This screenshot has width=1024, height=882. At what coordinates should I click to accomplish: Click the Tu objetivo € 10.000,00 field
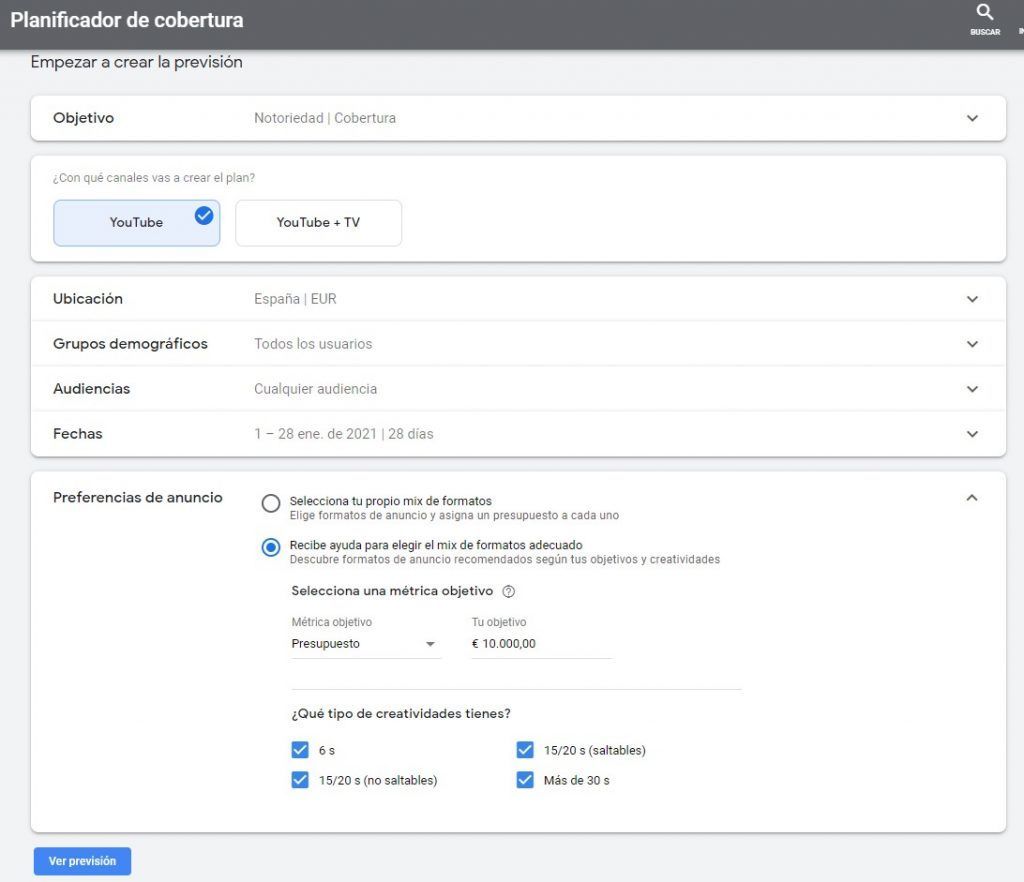pyautogui.click(x=541, y=644)
